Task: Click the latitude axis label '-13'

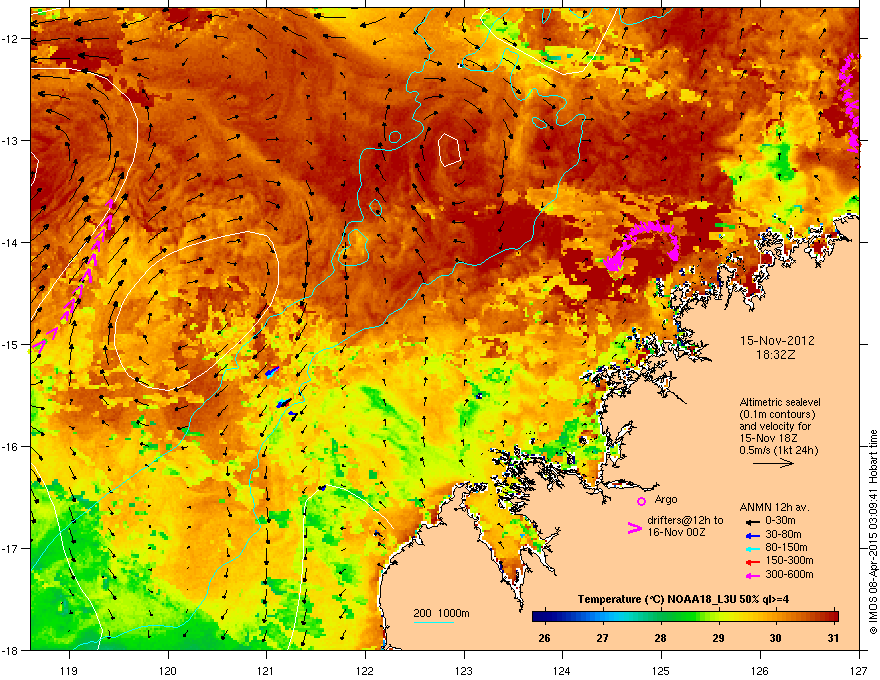Action: (x=12, y=140)
